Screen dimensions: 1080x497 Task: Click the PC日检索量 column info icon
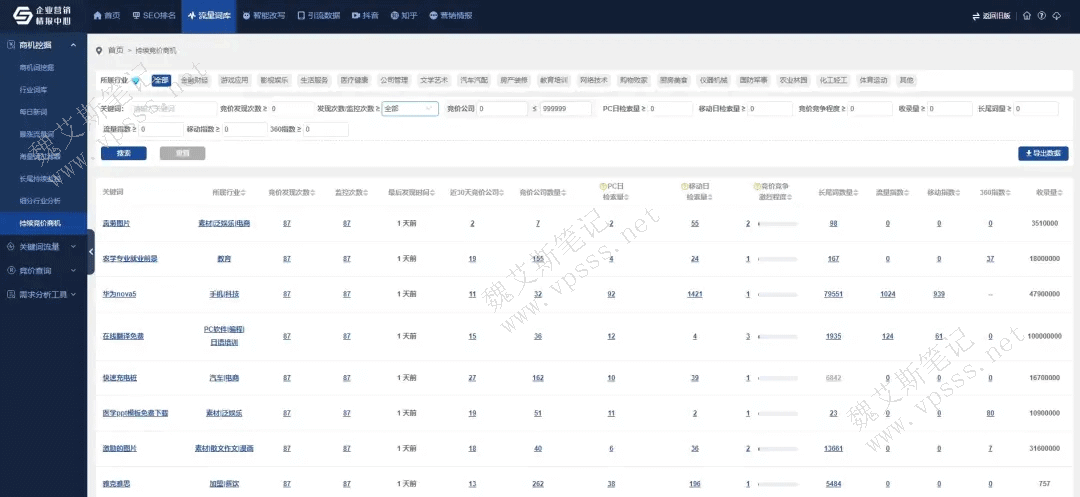pos(602,186)
